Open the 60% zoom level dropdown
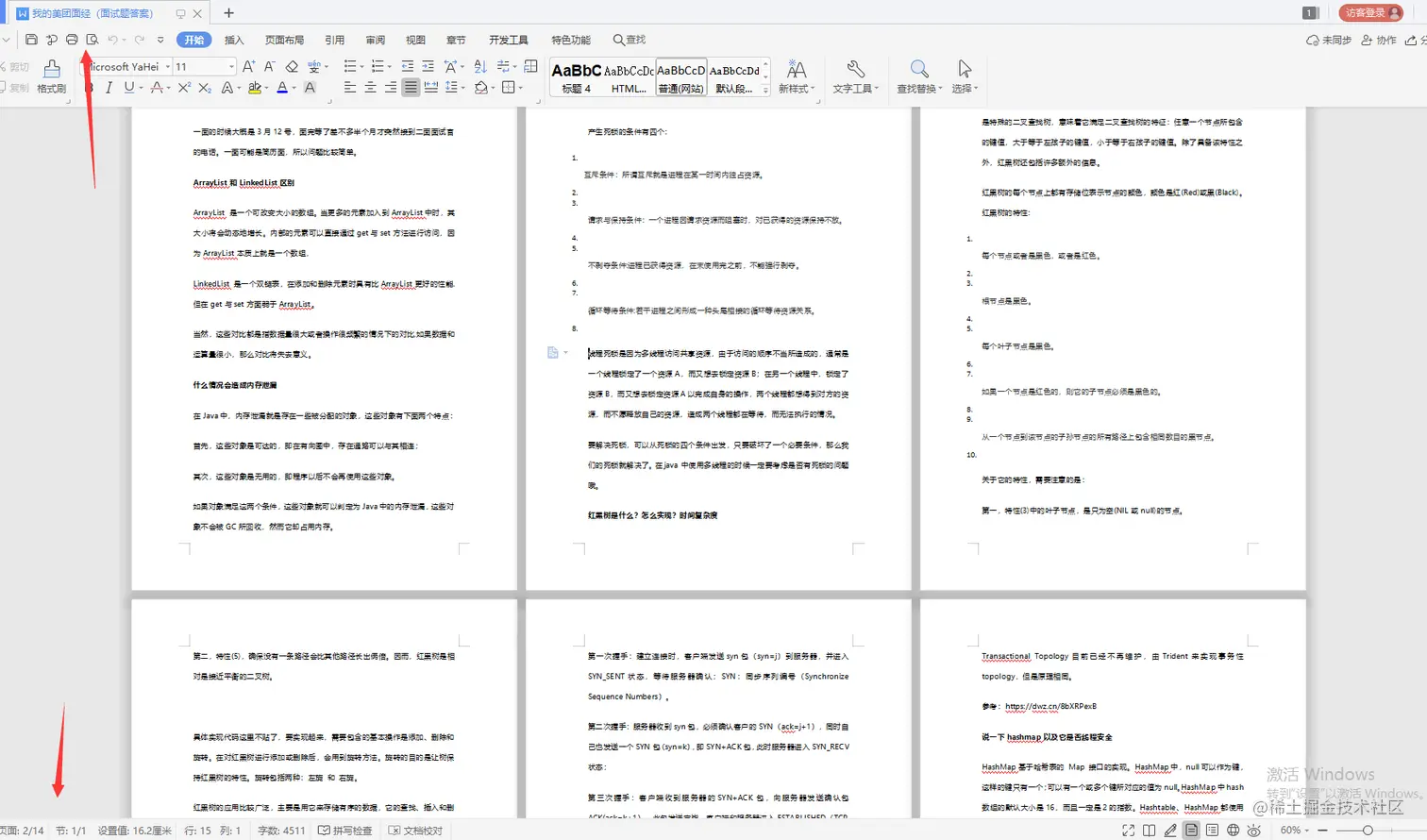The width and height of the screenshot is (1427, 840). pos(1295,831)
